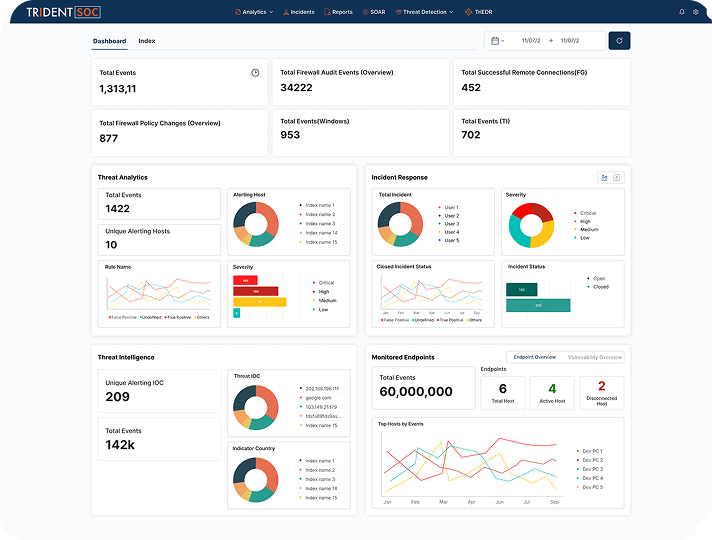Screen dimensions: 712x540
Task: Click the collapse icon in Incident Response header
Action: click(617, 177)
